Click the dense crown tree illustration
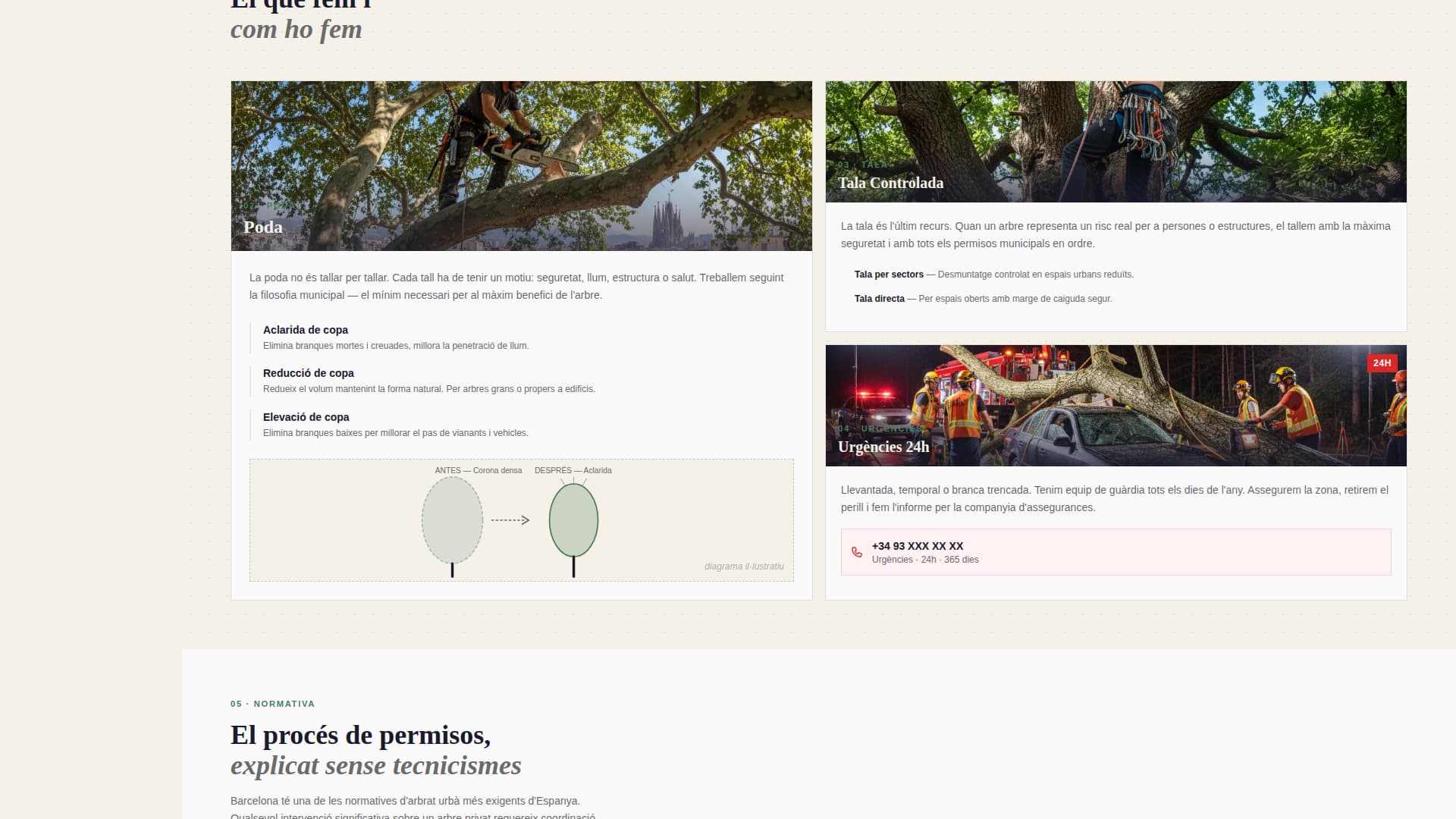Image resolution: width=1456 pixels, height=819 pixels. point(452,526)
